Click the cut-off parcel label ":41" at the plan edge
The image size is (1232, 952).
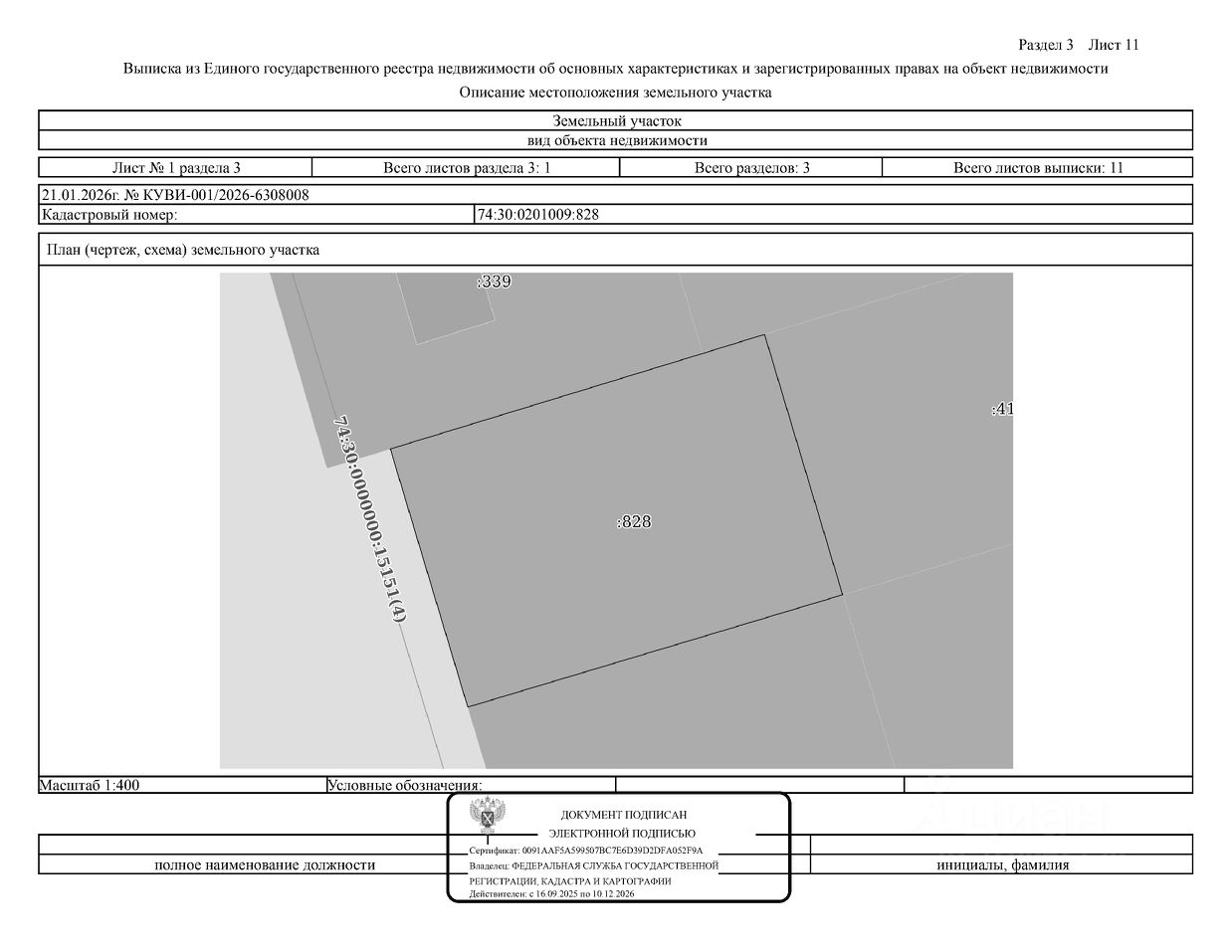(x=1002, y=409)
